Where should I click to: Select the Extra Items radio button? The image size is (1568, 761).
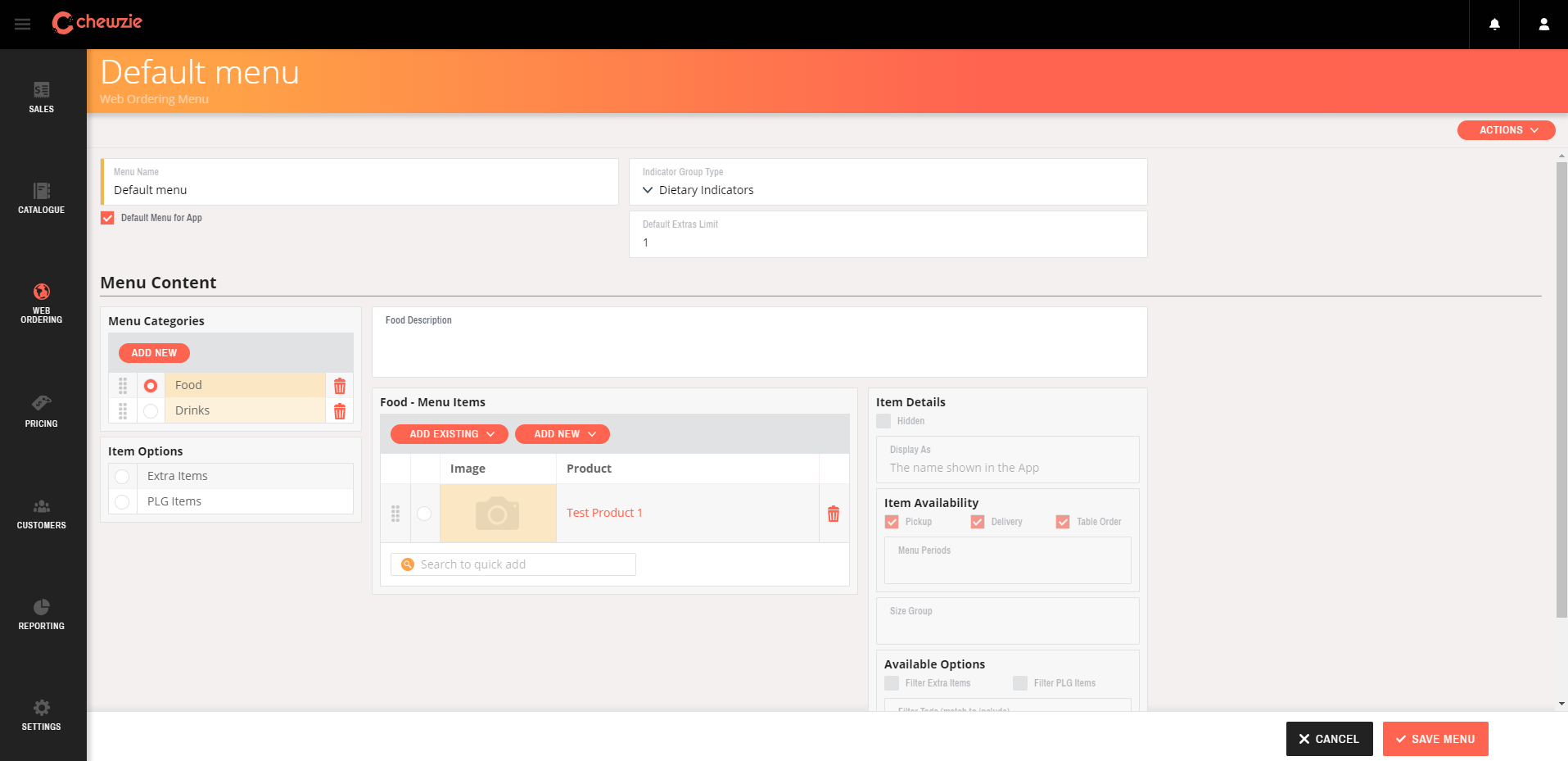(122, 477)
